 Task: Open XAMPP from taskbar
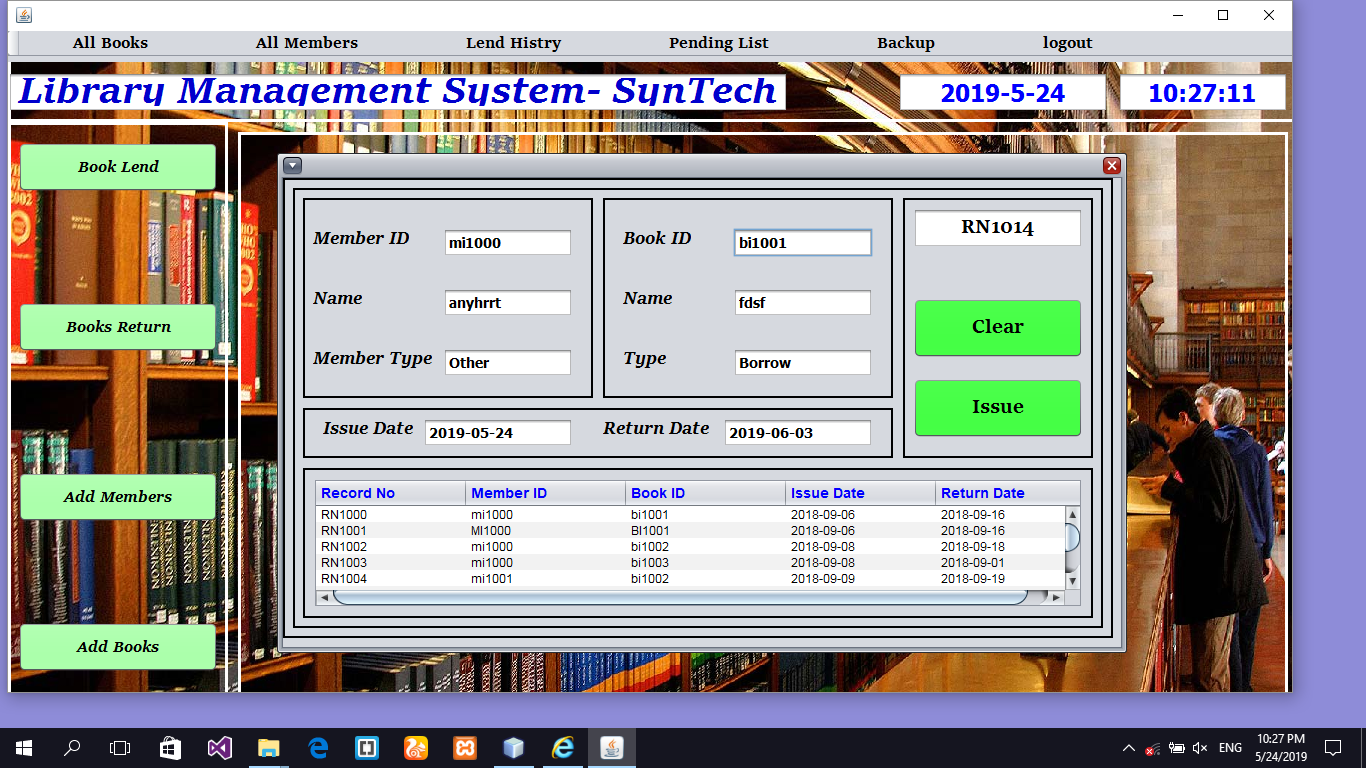click(x=464, y=747)
